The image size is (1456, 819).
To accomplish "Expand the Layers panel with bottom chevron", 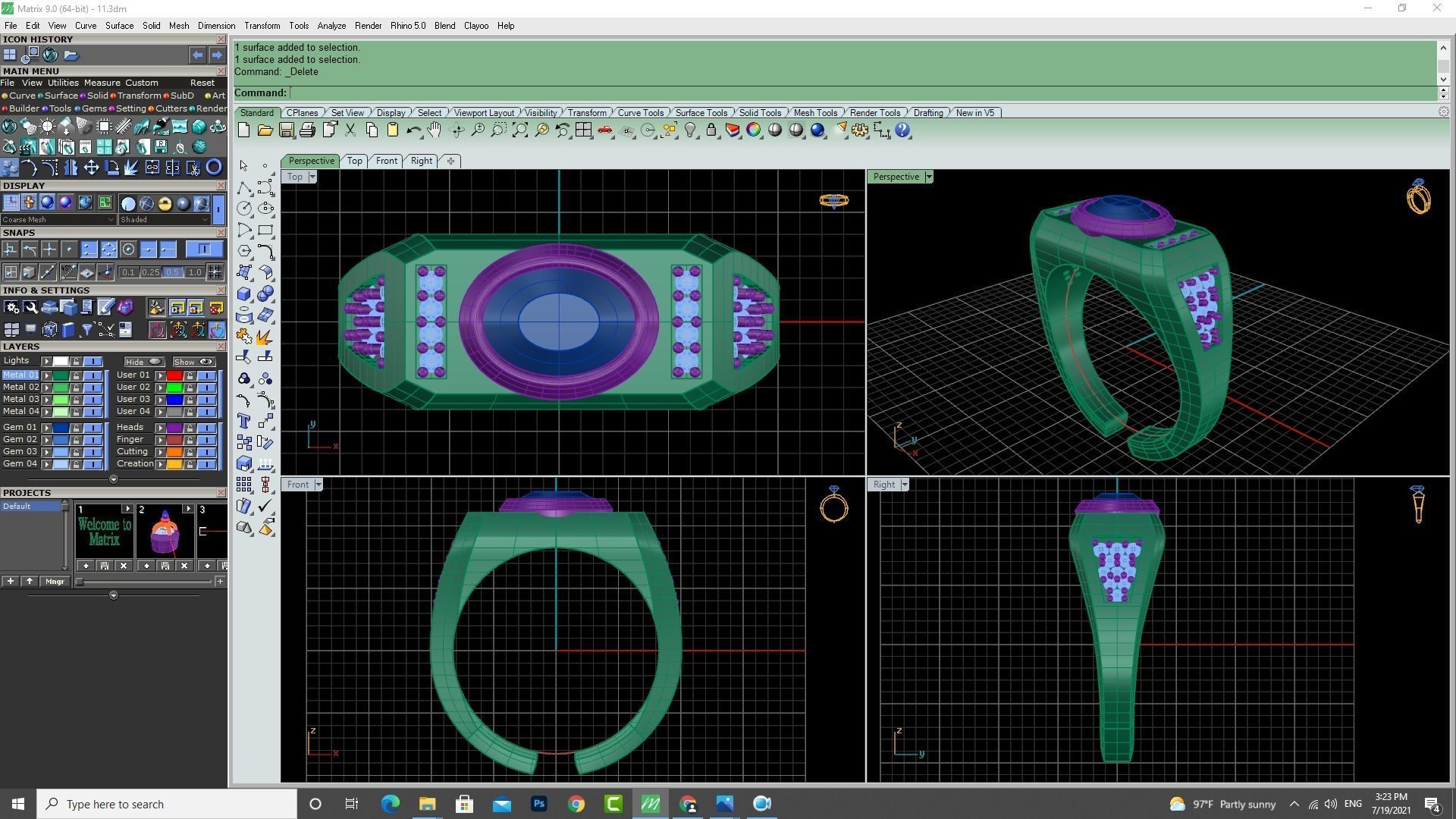I will click(114, 479).
